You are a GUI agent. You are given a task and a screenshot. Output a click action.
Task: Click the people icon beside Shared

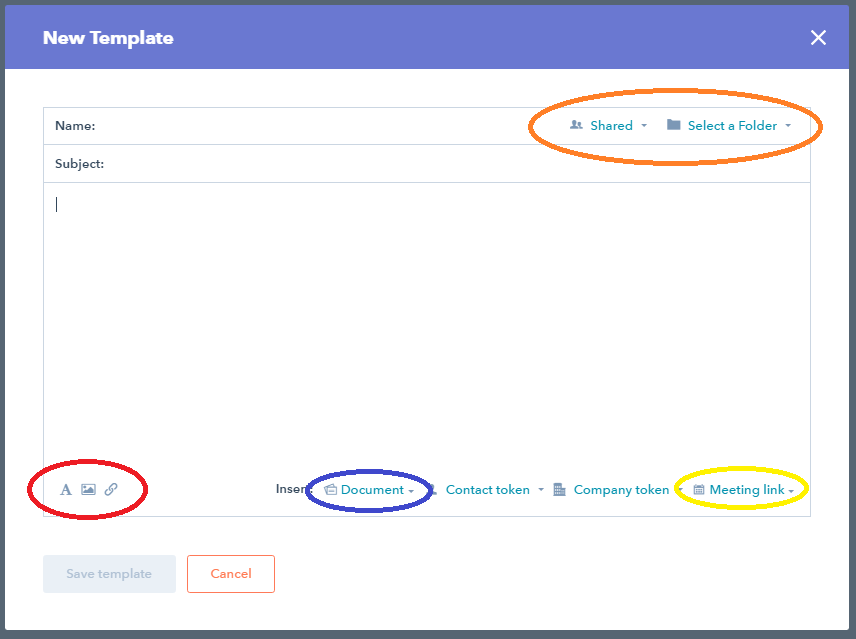click(x=576, y=126)
